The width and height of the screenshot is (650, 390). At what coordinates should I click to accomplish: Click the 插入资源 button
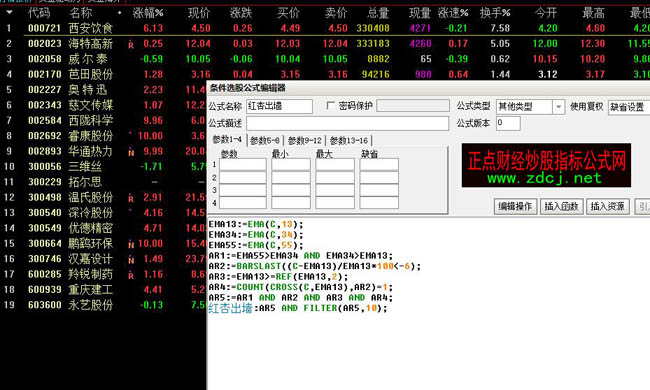[608, 206]
